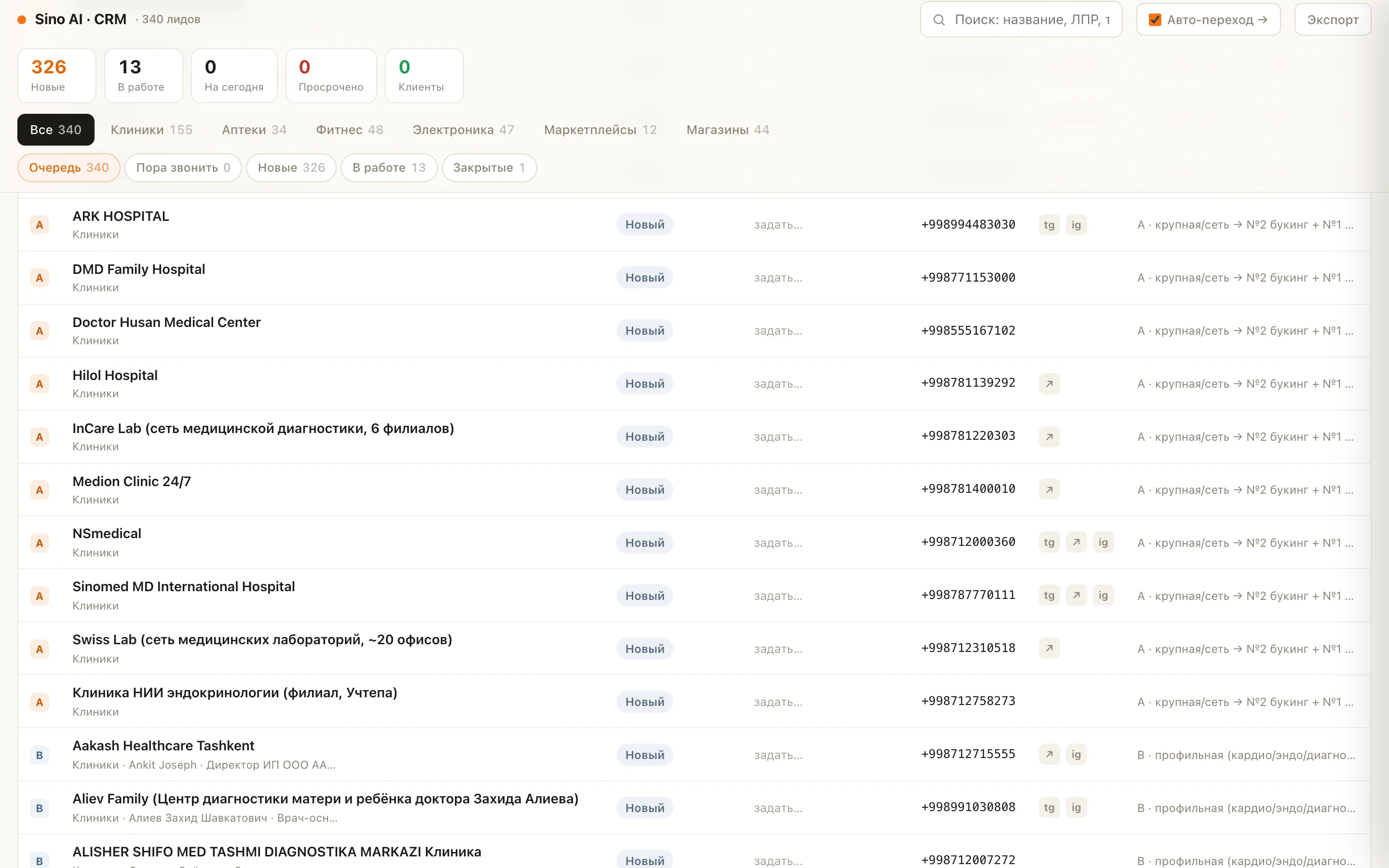The height and width of the screenshot is (868, 1389).
Task: Change status Новый for Doctor Husan Medical Center
Action: (x=644, y=331)
